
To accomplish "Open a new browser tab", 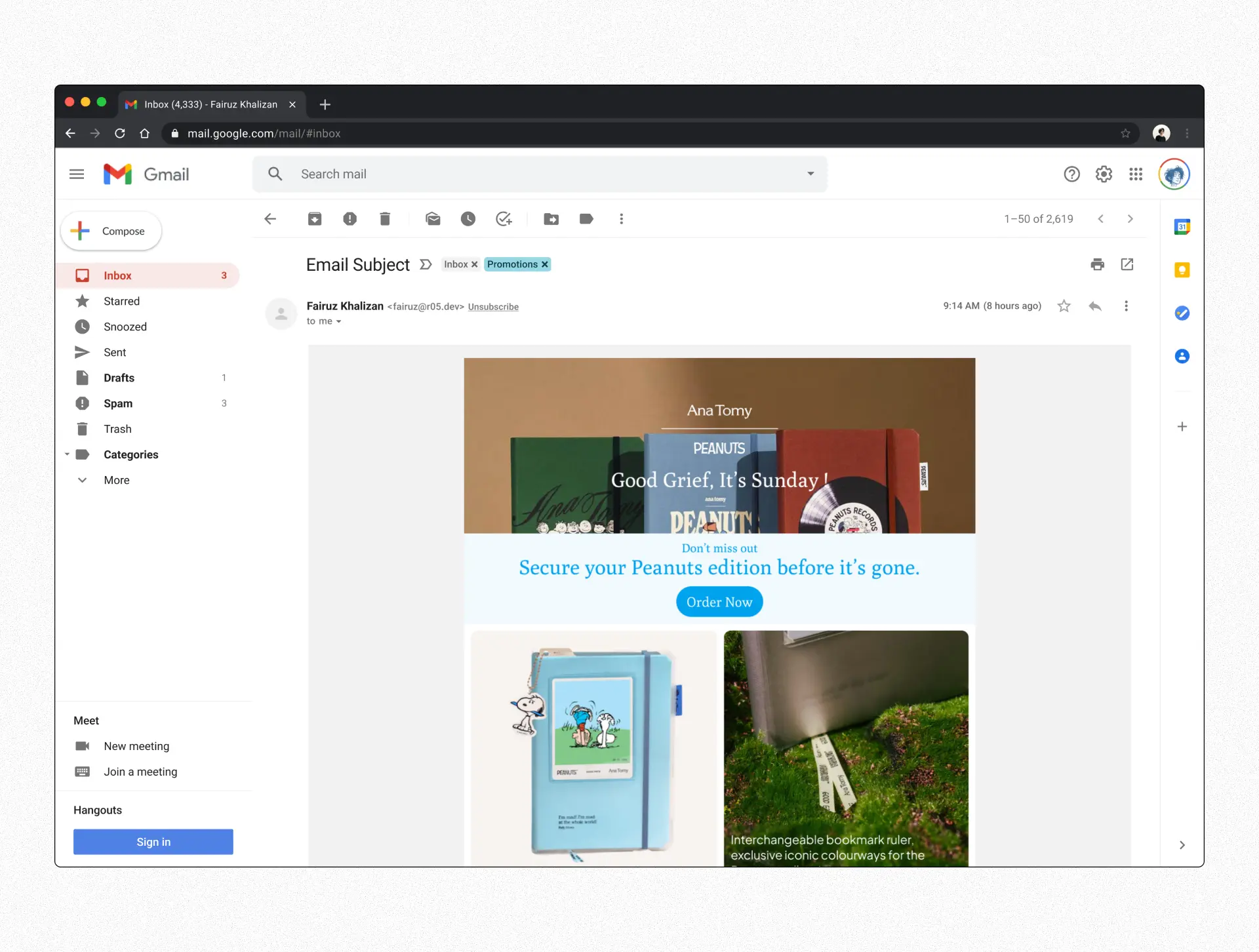I will click(325, 104).
